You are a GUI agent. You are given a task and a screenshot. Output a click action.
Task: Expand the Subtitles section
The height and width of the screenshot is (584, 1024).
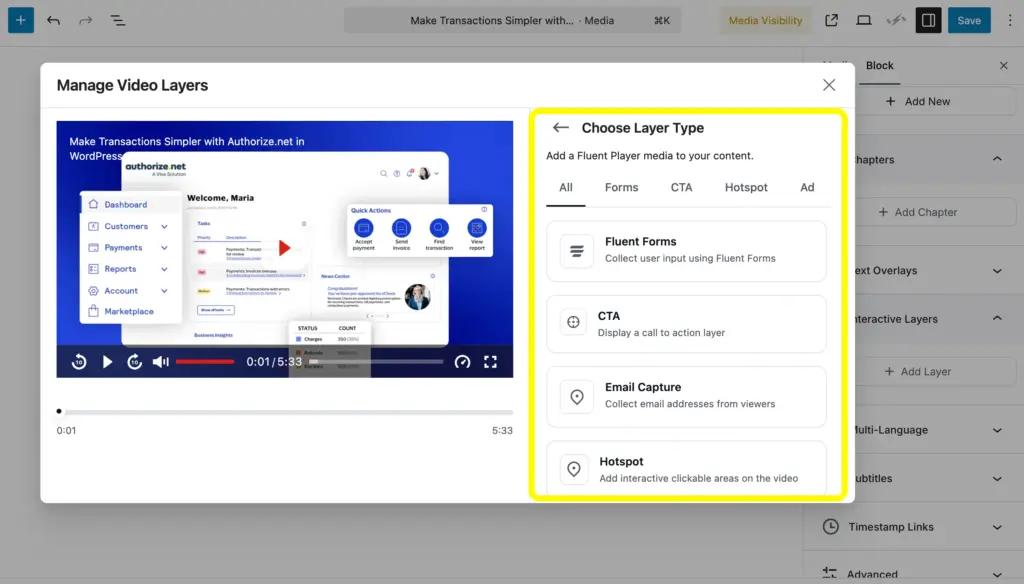pos(996,478)
